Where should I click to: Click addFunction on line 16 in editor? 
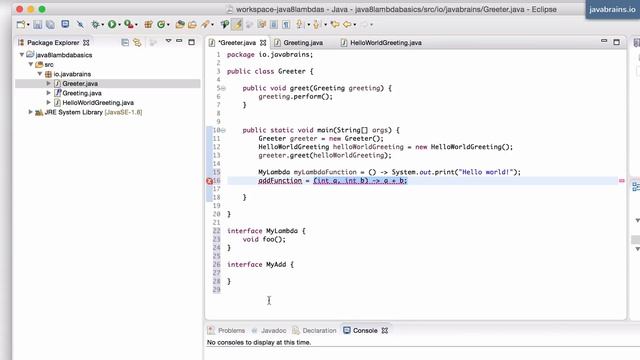click(280, 180)
